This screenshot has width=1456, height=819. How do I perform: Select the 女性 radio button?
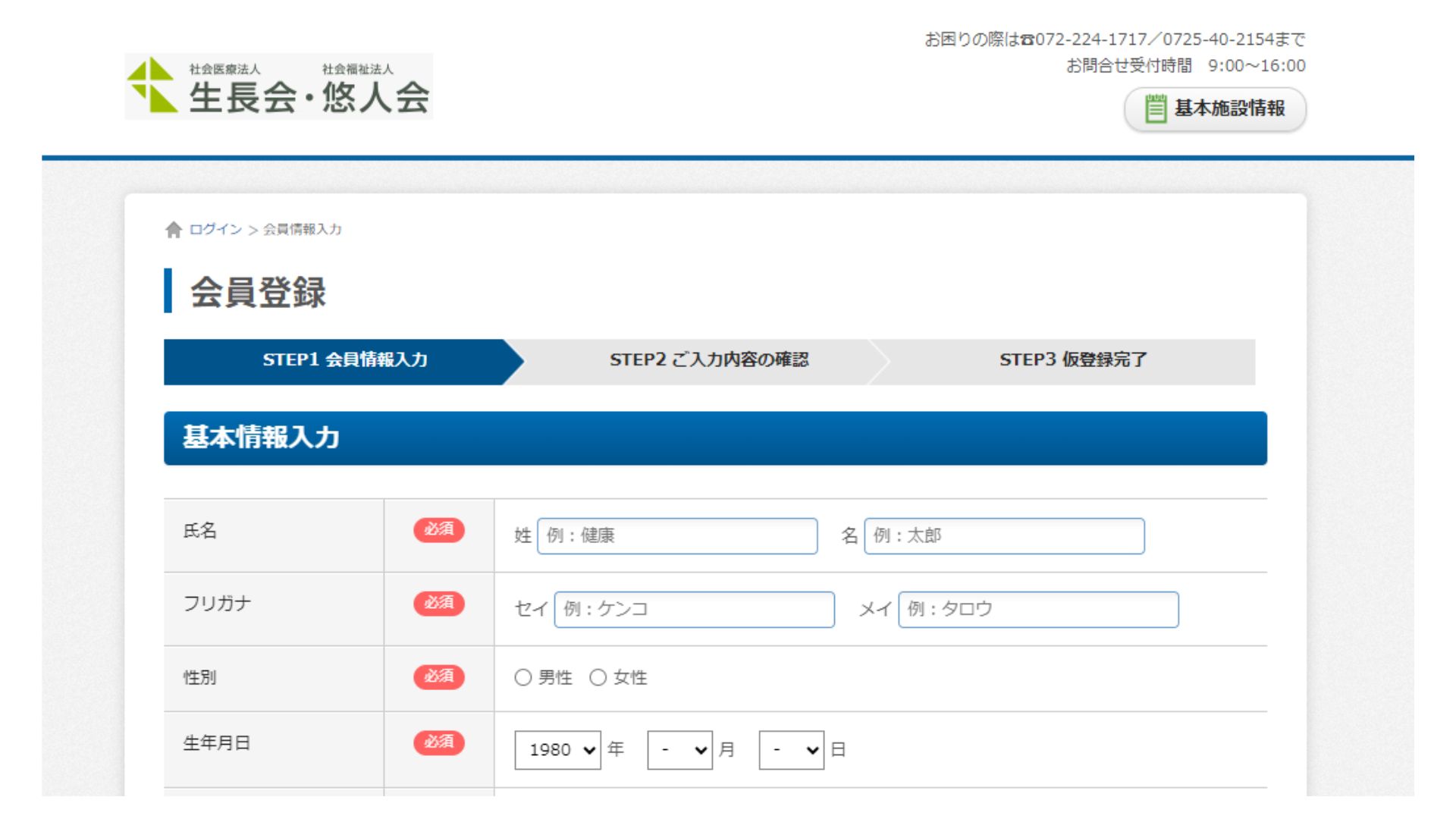(598, 677)
